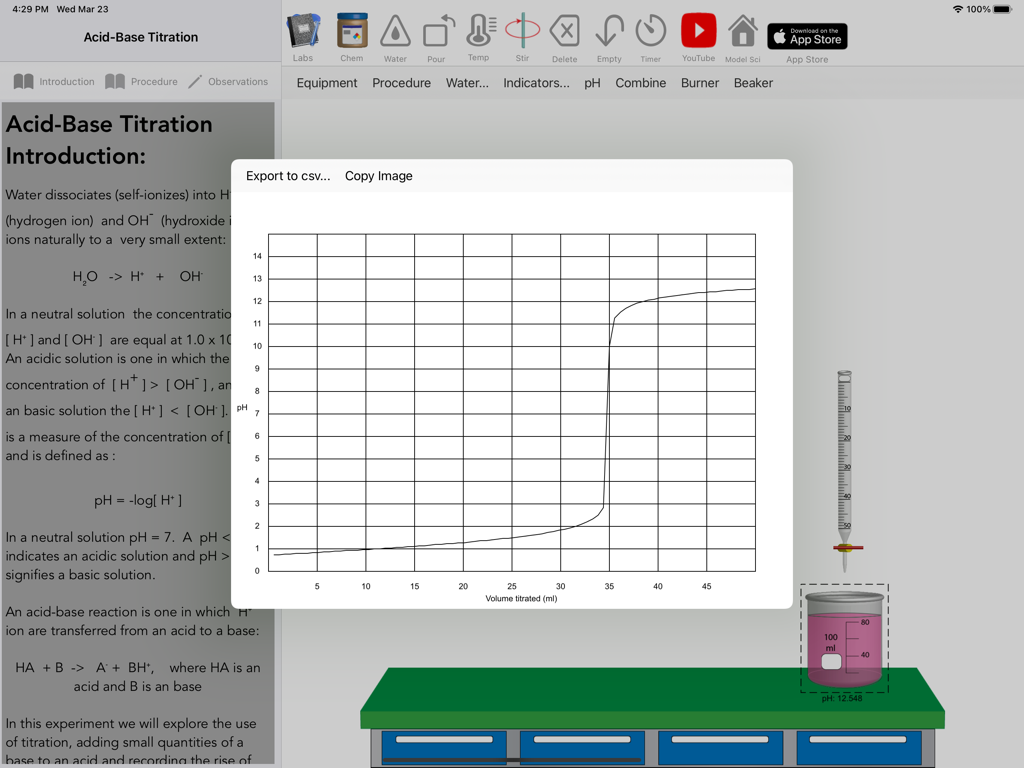Open the Chem reagents tool
Image resolution: width=1024 pixels, height=768 pixels.
point(351,35)
